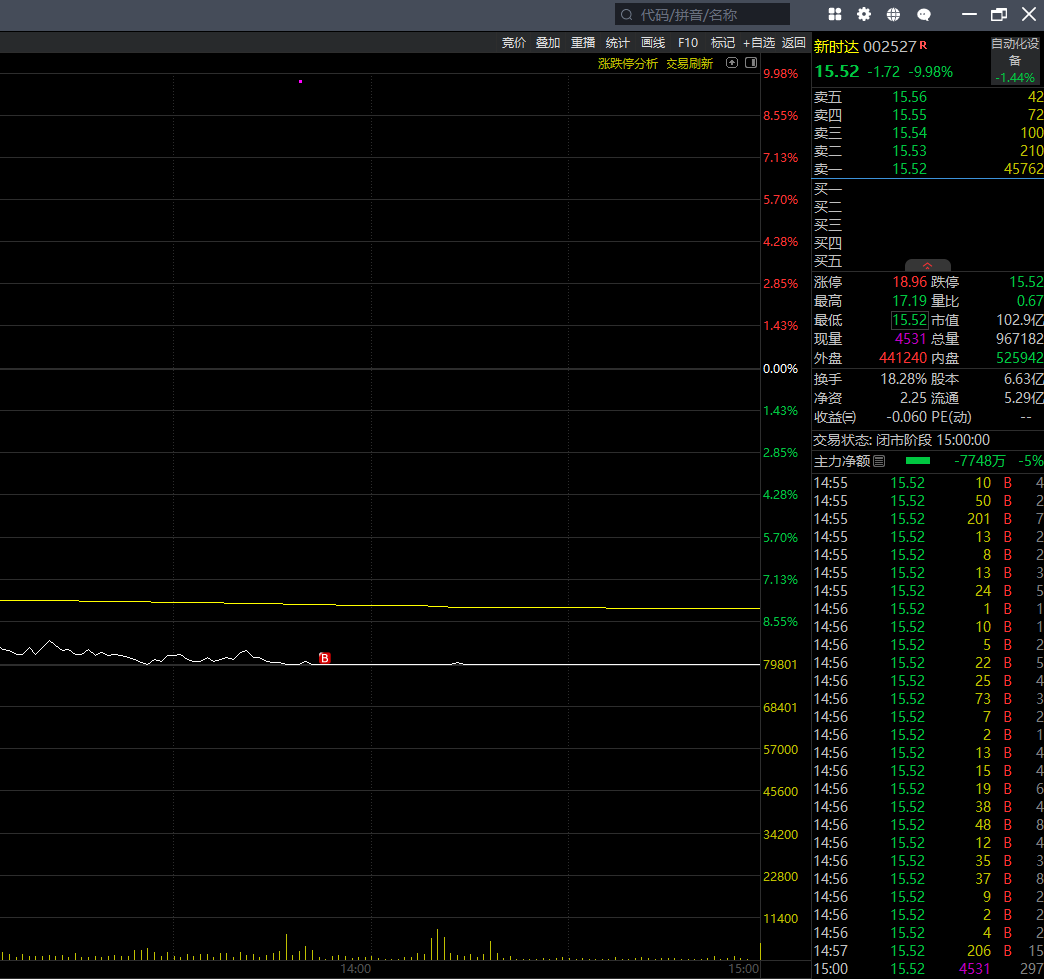Restore the window size
Screen dimensions: 1044x979
click(x=999, y=14)
